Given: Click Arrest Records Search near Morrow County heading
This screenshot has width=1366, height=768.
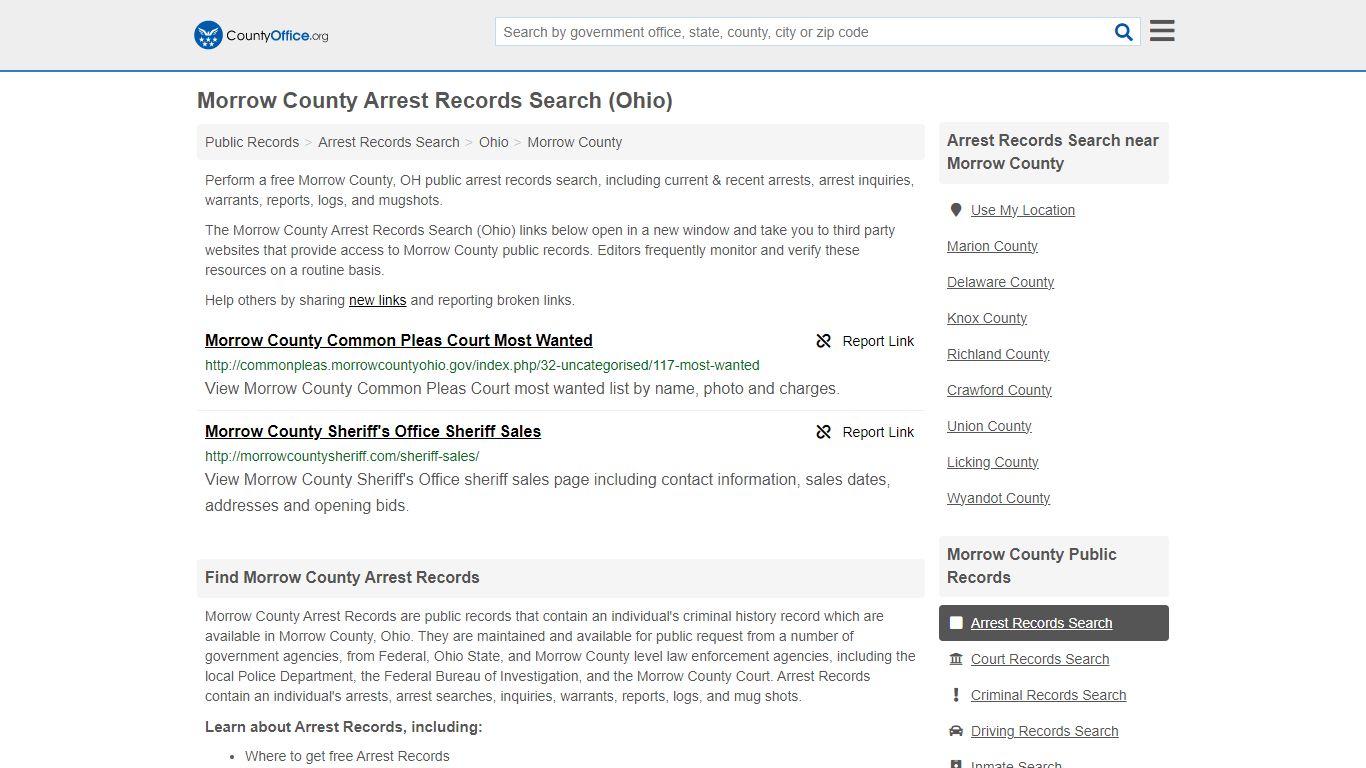Looking at the screenshot, I should pyautogui.click(x=1053, y=152).
